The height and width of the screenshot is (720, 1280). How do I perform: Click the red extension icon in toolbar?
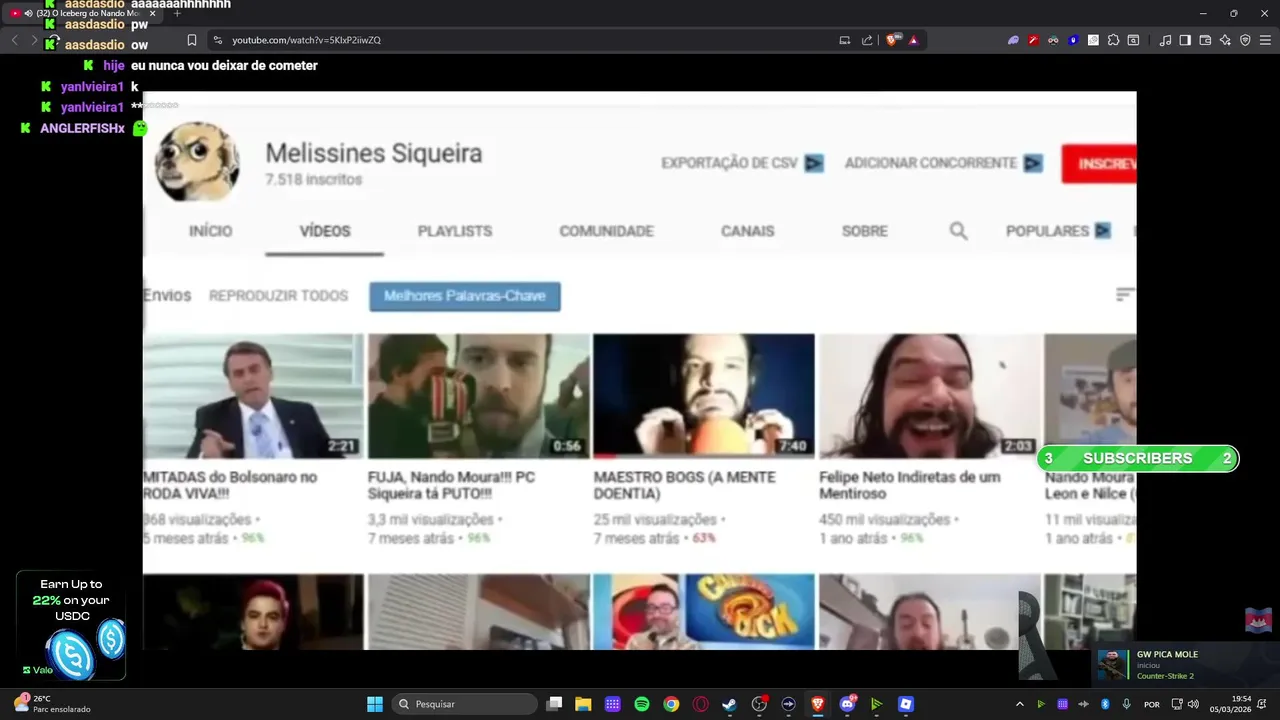click(1033, 40)
